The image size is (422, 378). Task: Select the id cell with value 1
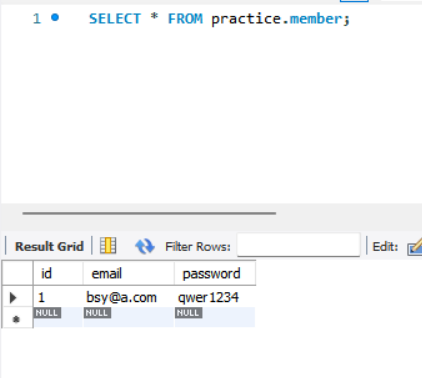(x=58, y=297)
